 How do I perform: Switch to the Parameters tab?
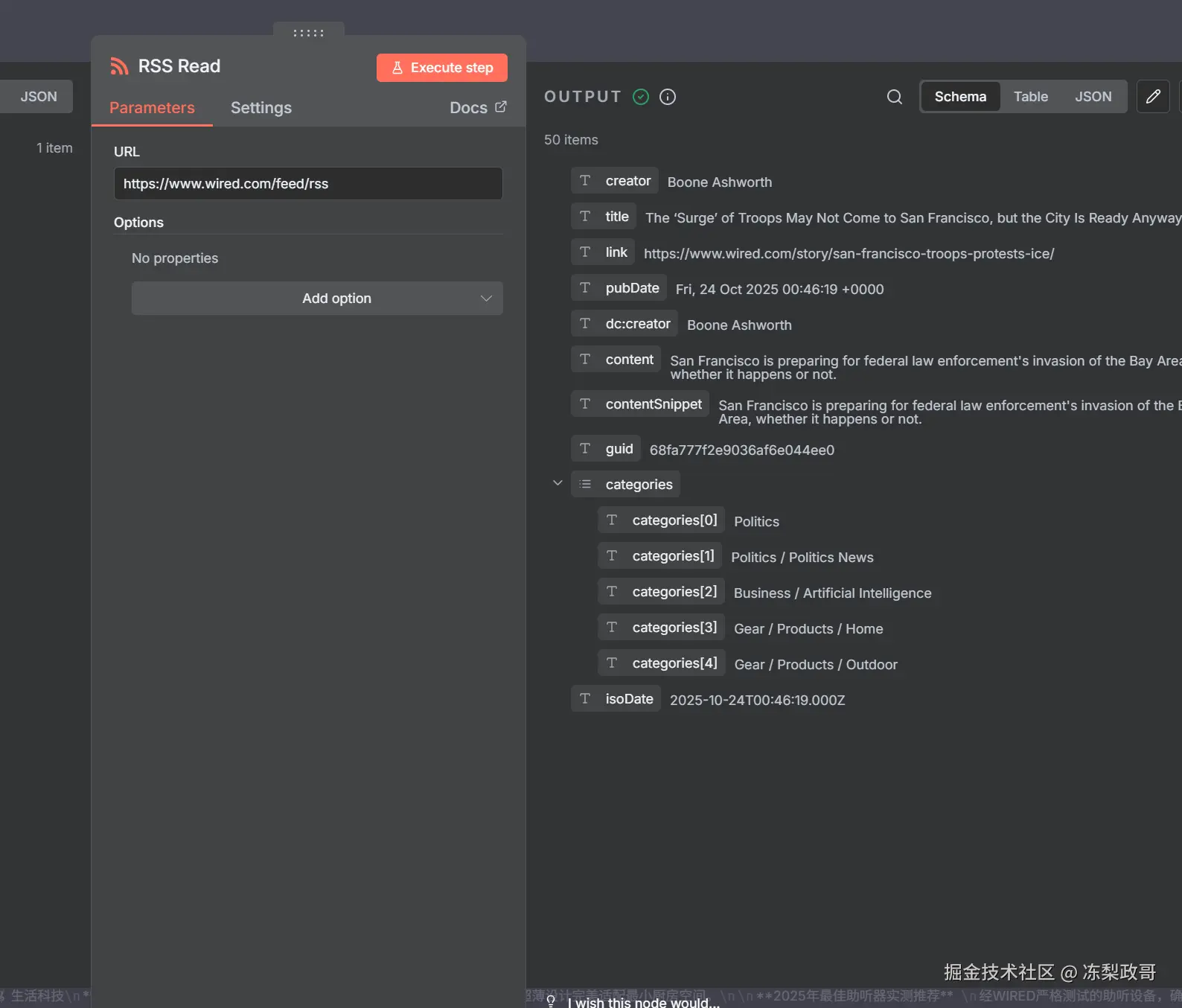[x=152, y=108]
